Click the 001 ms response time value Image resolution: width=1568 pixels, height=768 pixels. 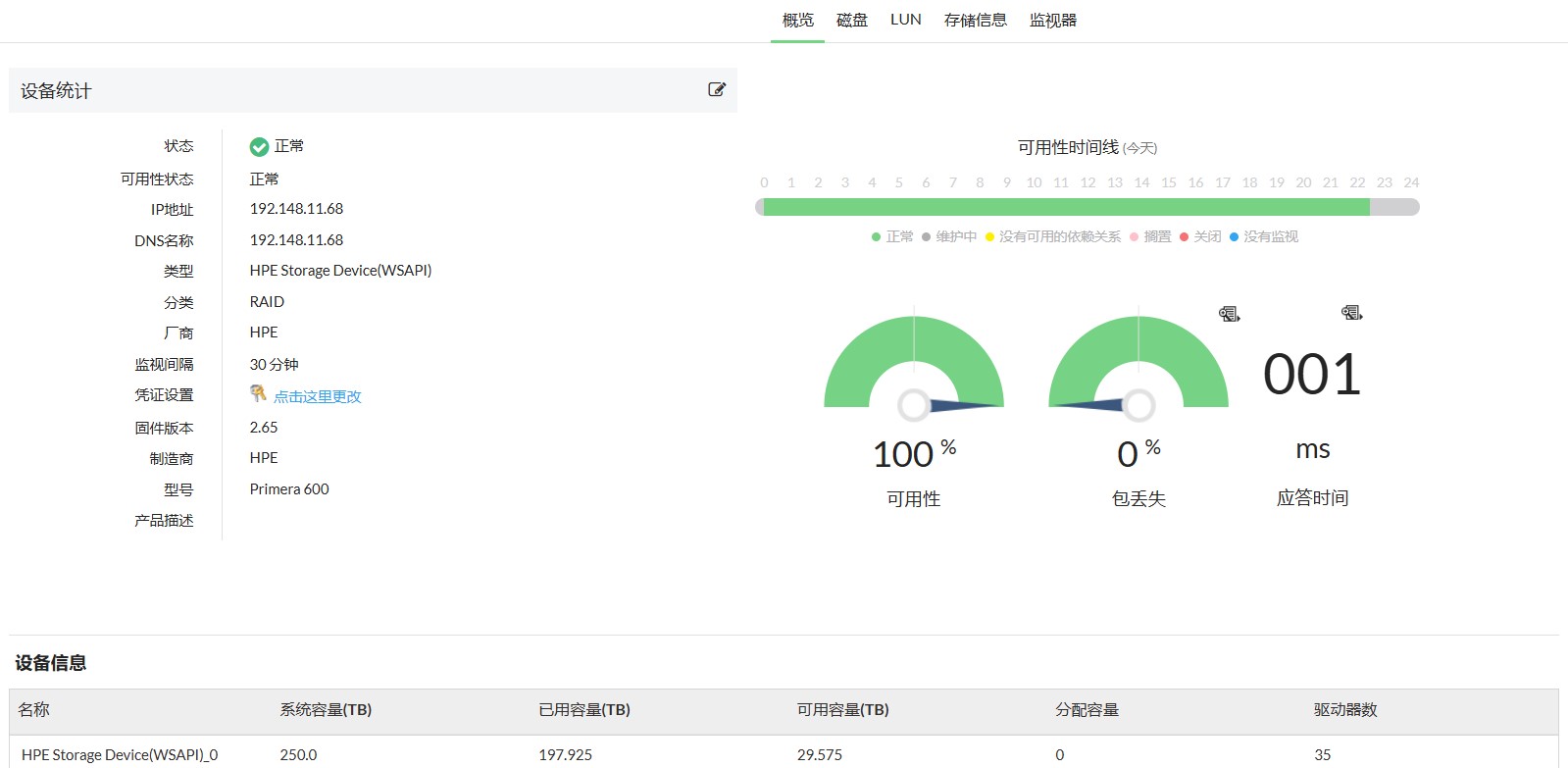[1312, 375]
